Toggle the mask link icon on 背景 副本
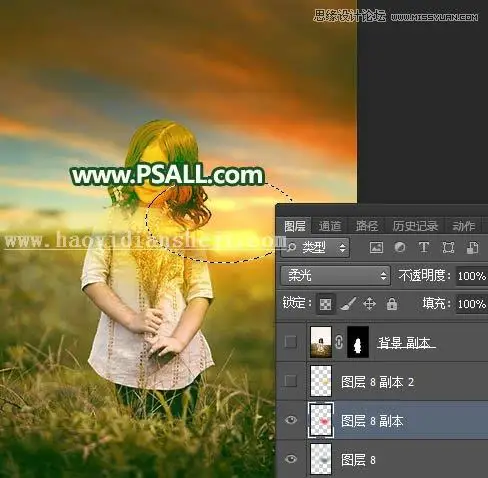488x478 pixels. coord(339,342)
